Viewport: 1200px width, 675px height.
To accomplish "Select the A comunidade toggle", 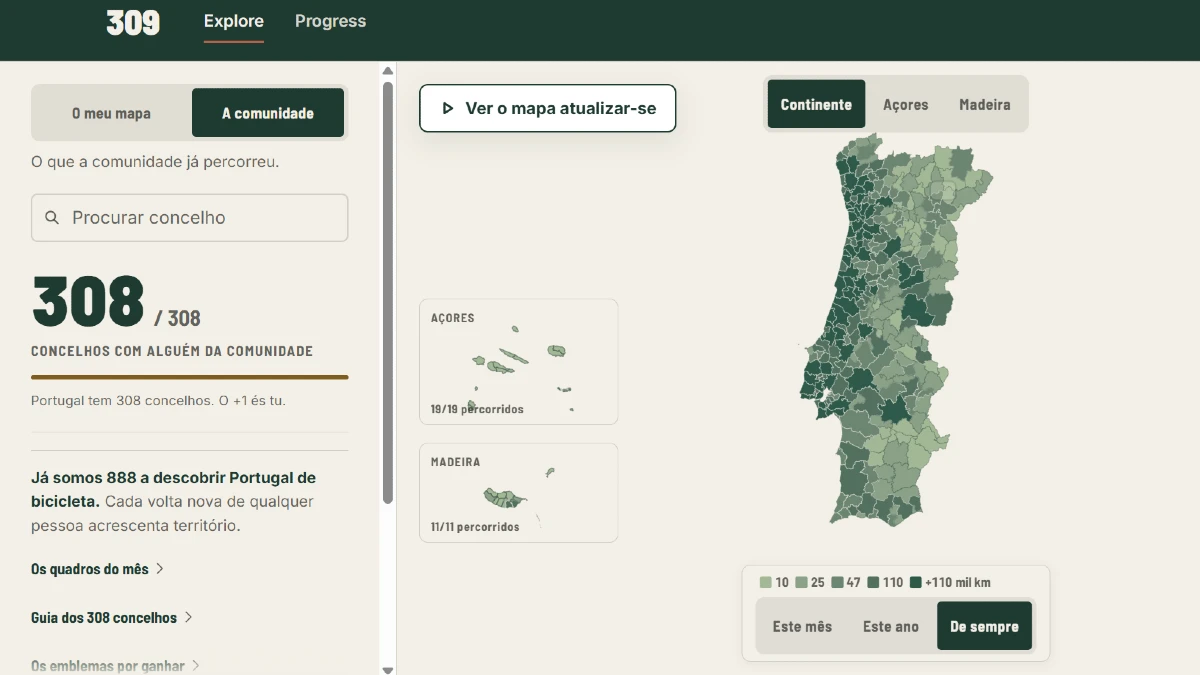I will coord(268,113).
